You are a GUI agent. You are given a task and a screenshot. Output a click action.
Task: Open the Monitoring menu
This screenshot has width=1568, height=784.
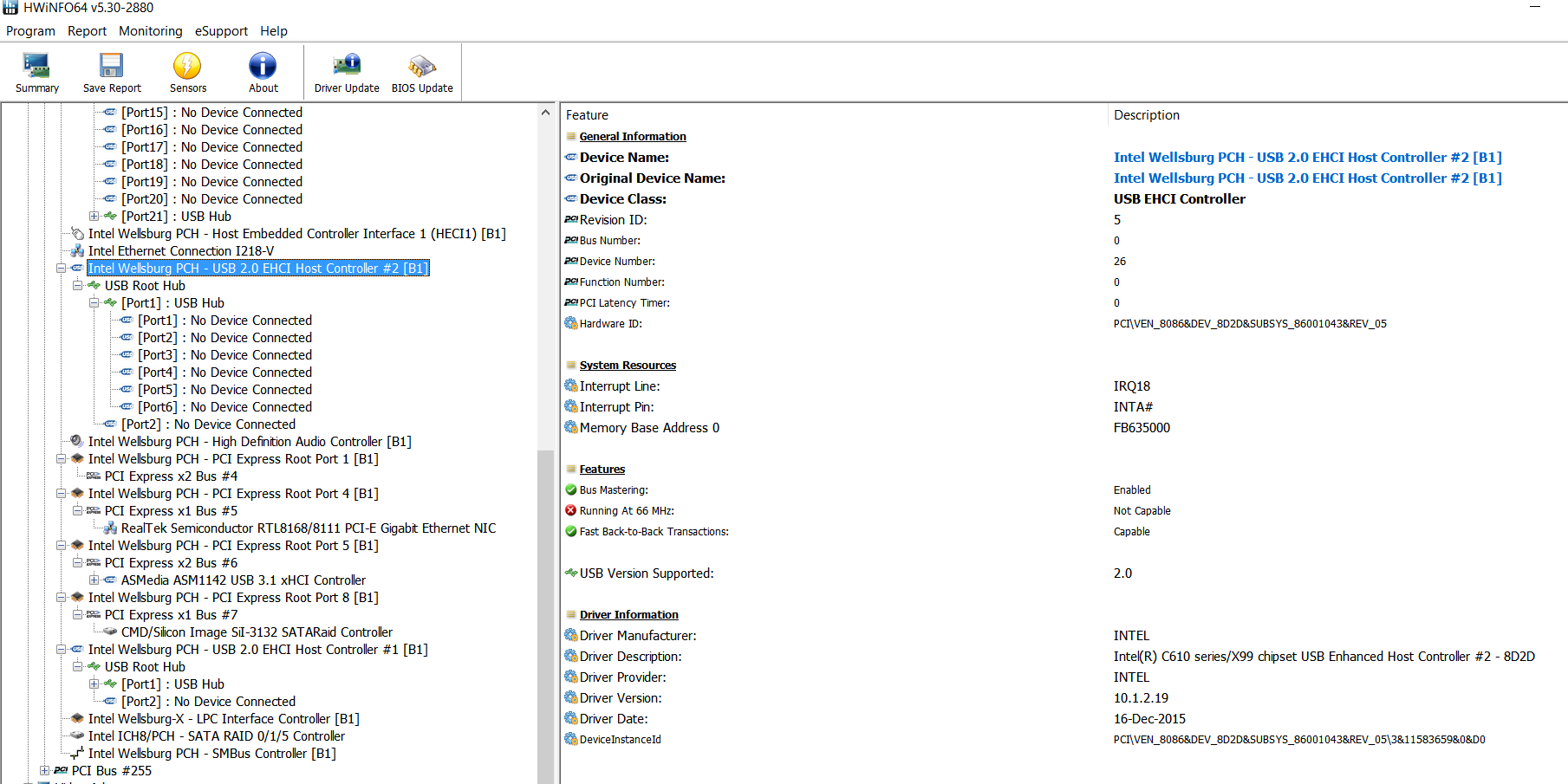pyautogui.click(x=151, y=31)
